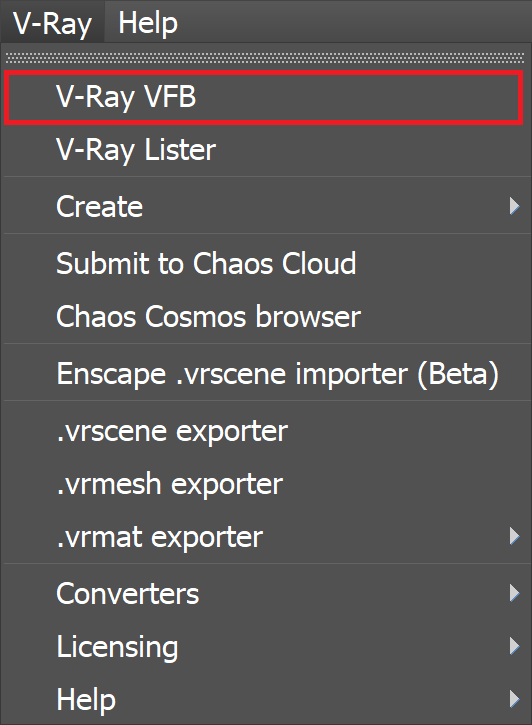Open Help submenu at menu bottom
This screenshot has height=725, width=532.
[264, 699]
